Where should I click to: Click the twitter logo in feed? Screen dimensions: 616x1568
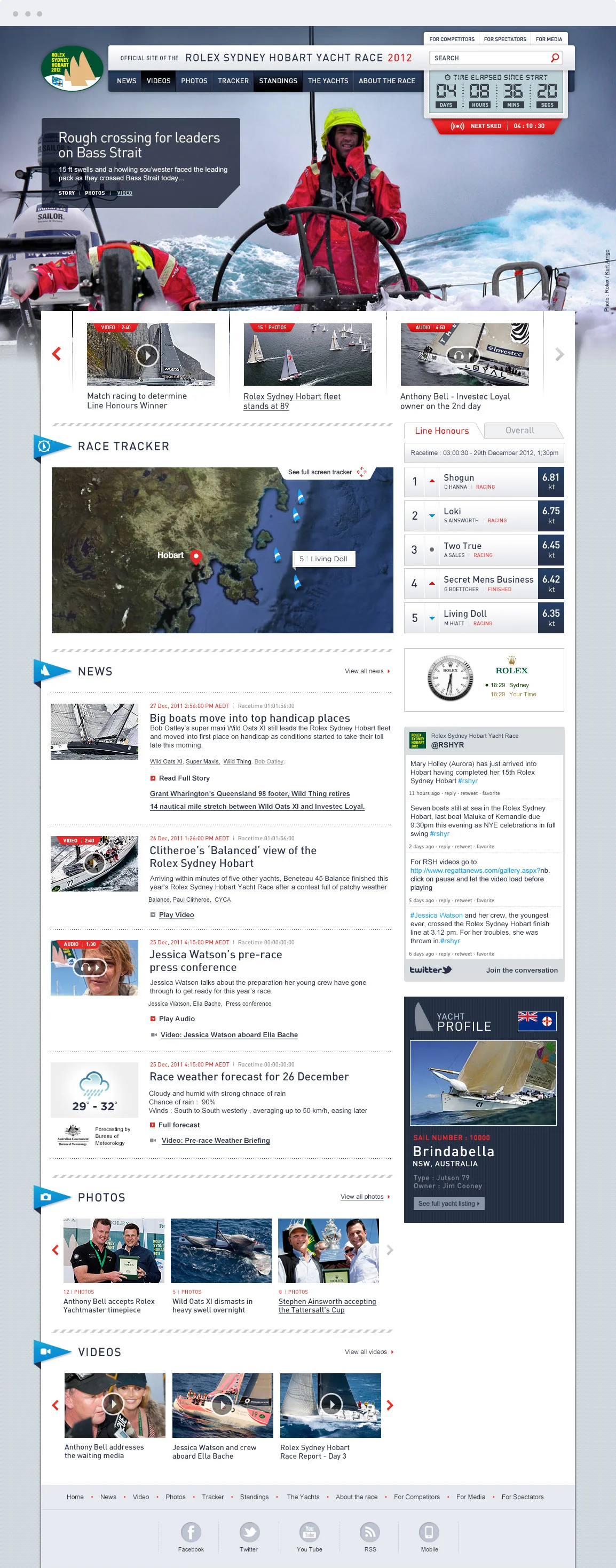(430, 969)
